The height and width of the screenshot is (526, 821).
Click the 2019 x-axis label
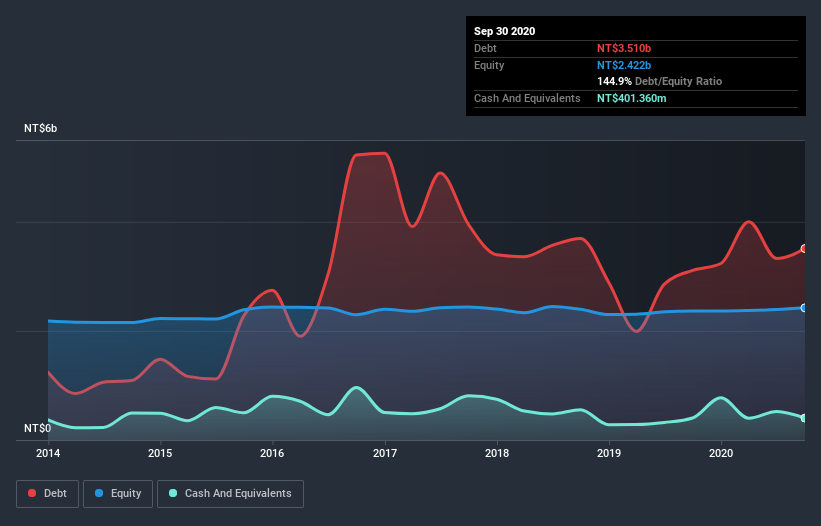click(609, 453)
